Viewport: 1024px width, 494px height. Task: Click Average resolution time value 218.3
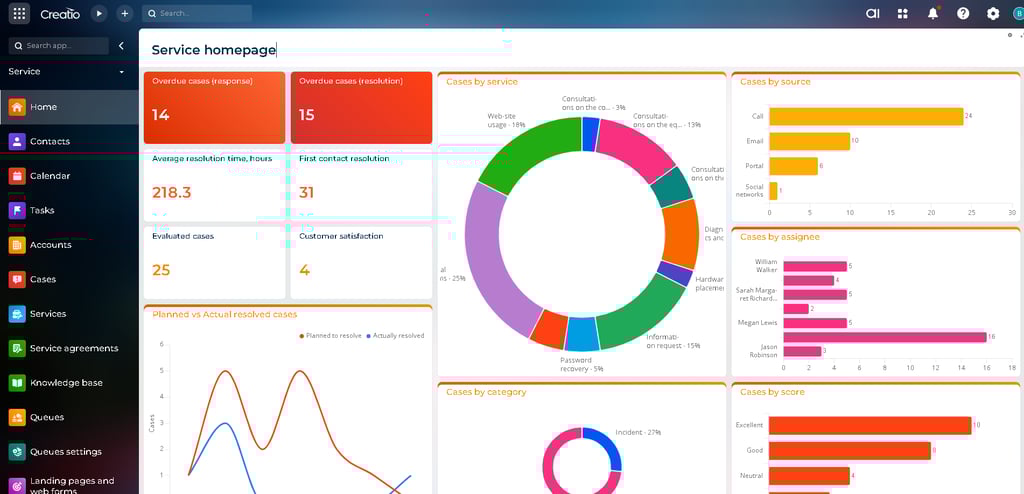point(172,193)
